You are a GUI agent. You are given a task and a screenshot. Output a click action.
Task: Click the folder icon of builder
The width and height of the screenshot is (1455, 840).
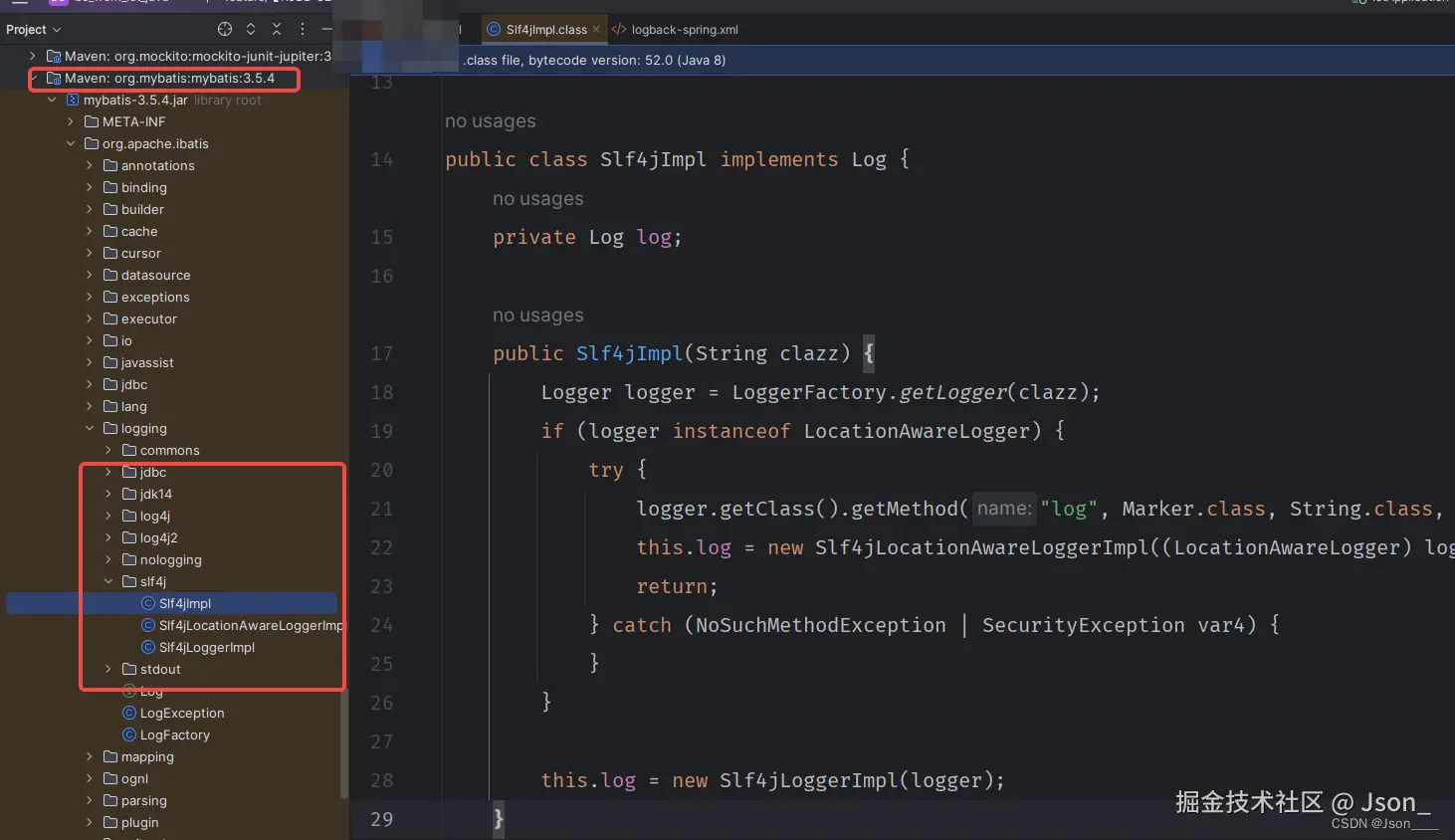pyautogui.click(x=110, y=209)
